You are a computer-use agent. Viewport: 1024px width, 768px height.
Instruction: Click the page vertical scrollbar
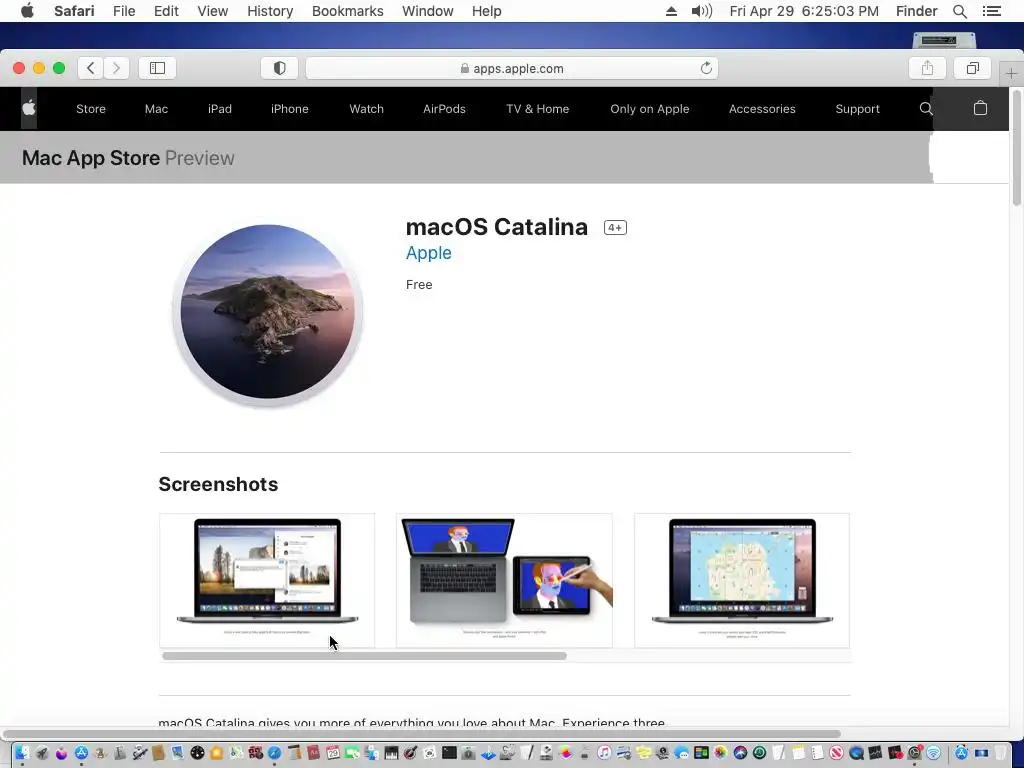1016,149
